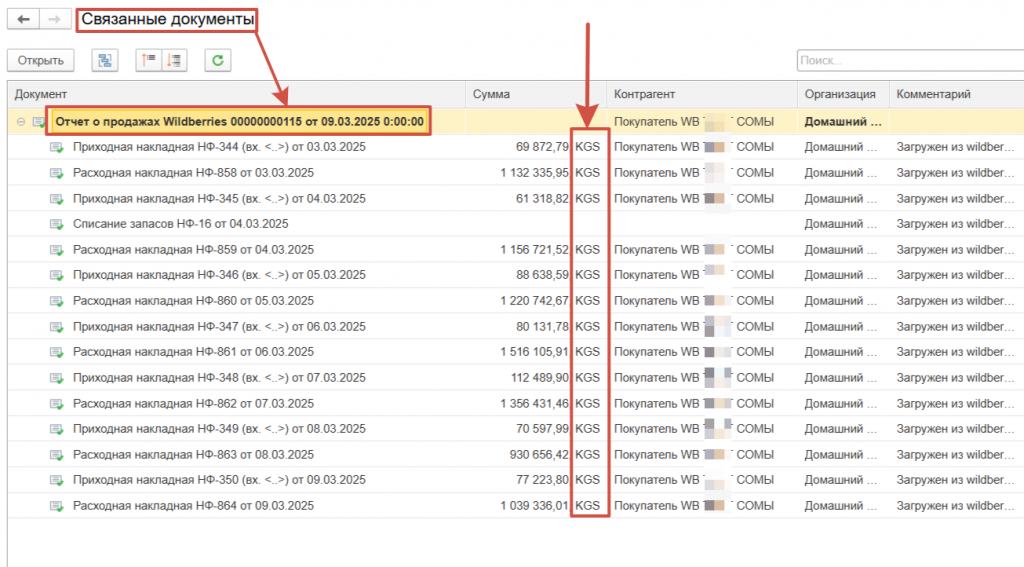The image size is (1024, 567).
Task: Click document icon next to Приходная накладная НФ-344
Action: click(57, 148)
